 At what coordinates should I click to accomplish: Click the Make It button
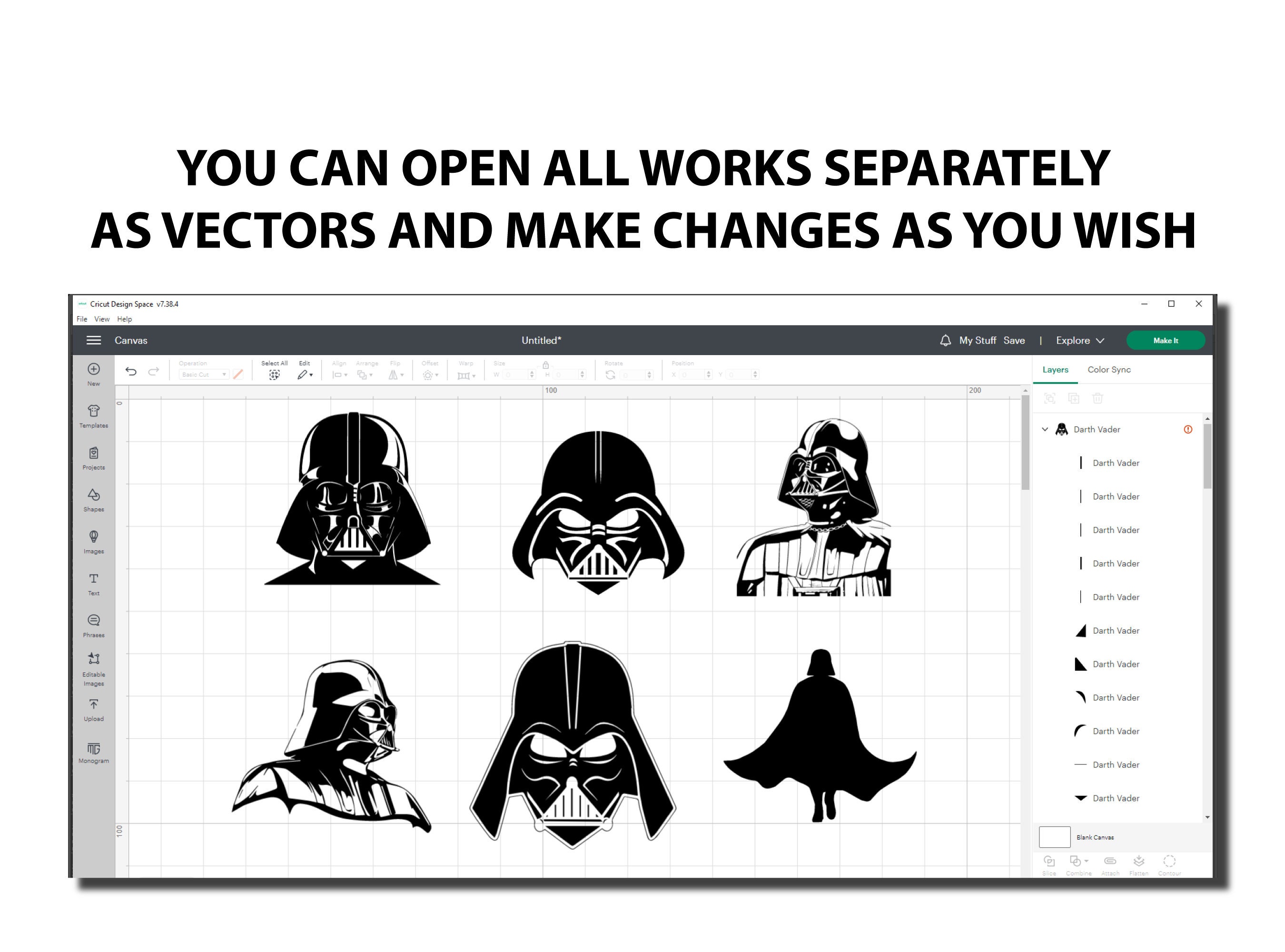pos(1166,340)
